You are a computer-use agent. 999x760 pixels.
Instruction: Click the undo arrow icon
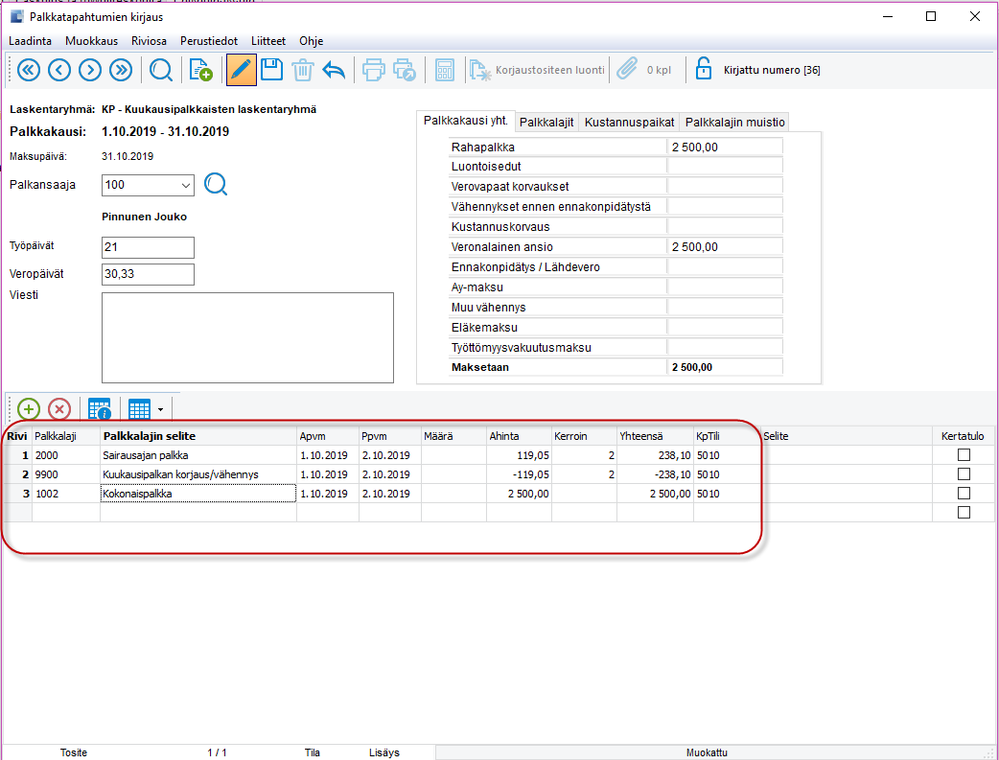[333, 70]
